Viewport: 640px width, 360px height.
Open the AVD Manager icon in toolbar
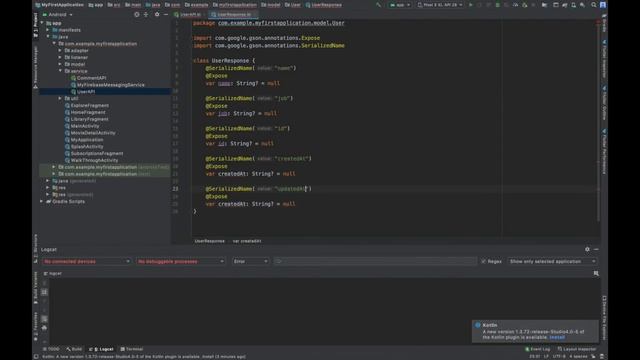click(573, 5)
